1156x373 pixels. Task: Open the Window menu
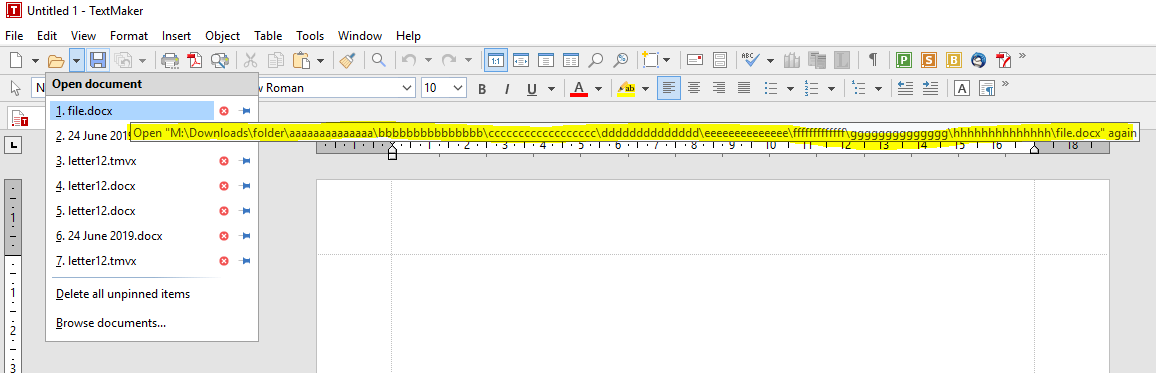tap(360, 35)
